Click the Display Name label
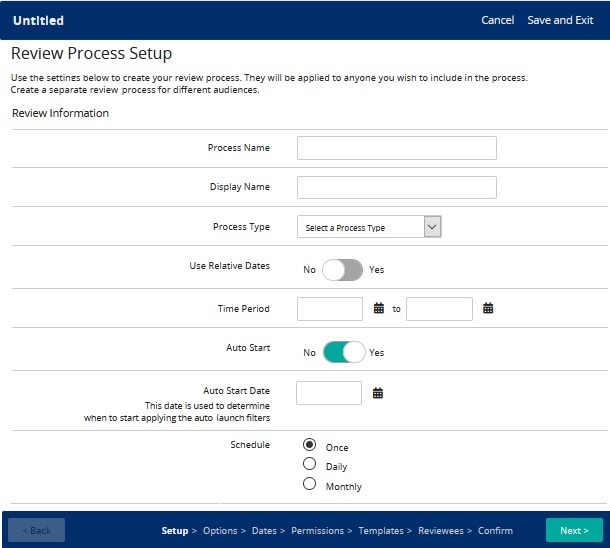Viewport: 610px width, 548px height. click(240, 187)
